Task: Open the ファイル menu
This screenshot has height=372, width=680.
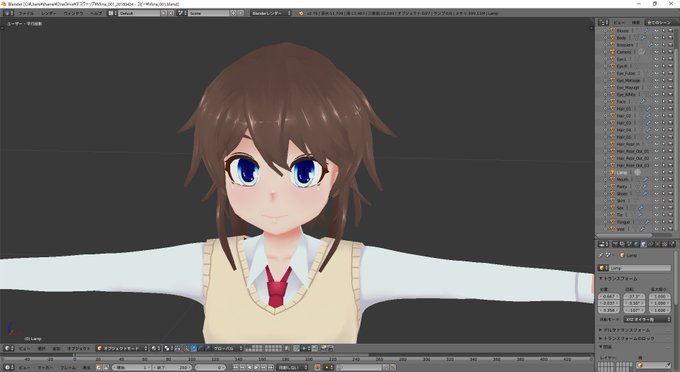Action: 26,13
